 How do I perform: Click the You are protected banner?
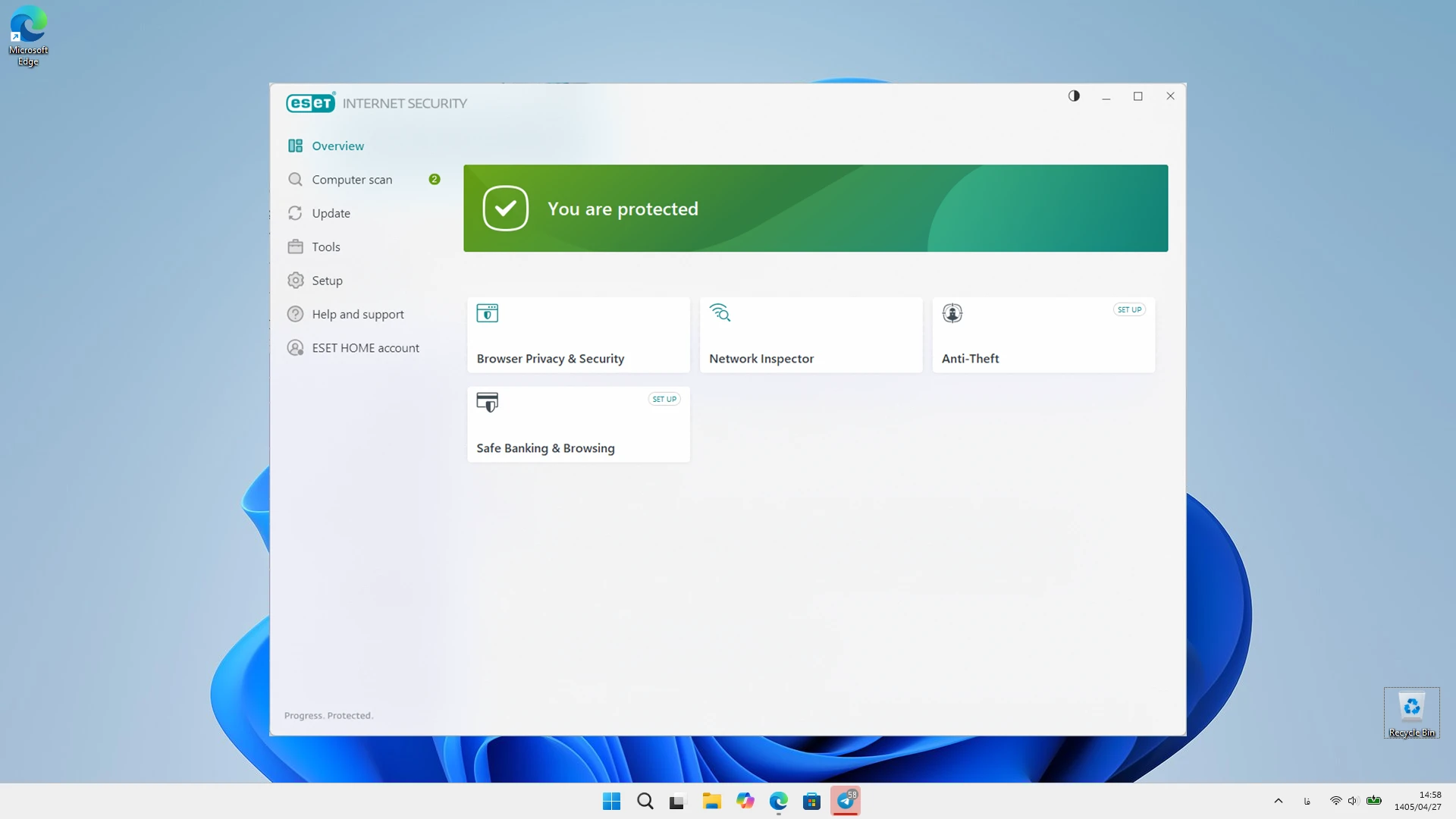coord(815,209)
